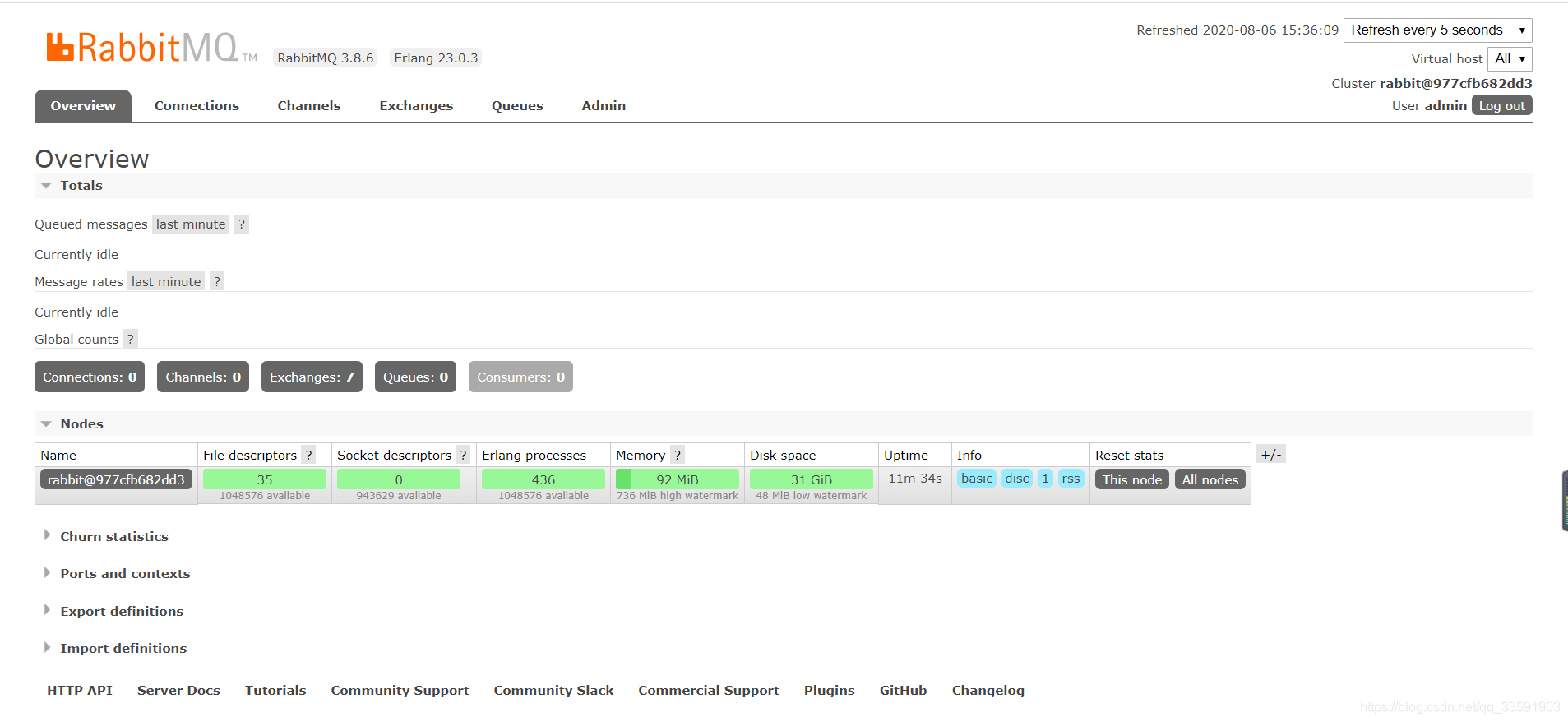Switch to the Channels tab
The height and width of the screenshot is (722, 1568).
[x=309, y=105]
